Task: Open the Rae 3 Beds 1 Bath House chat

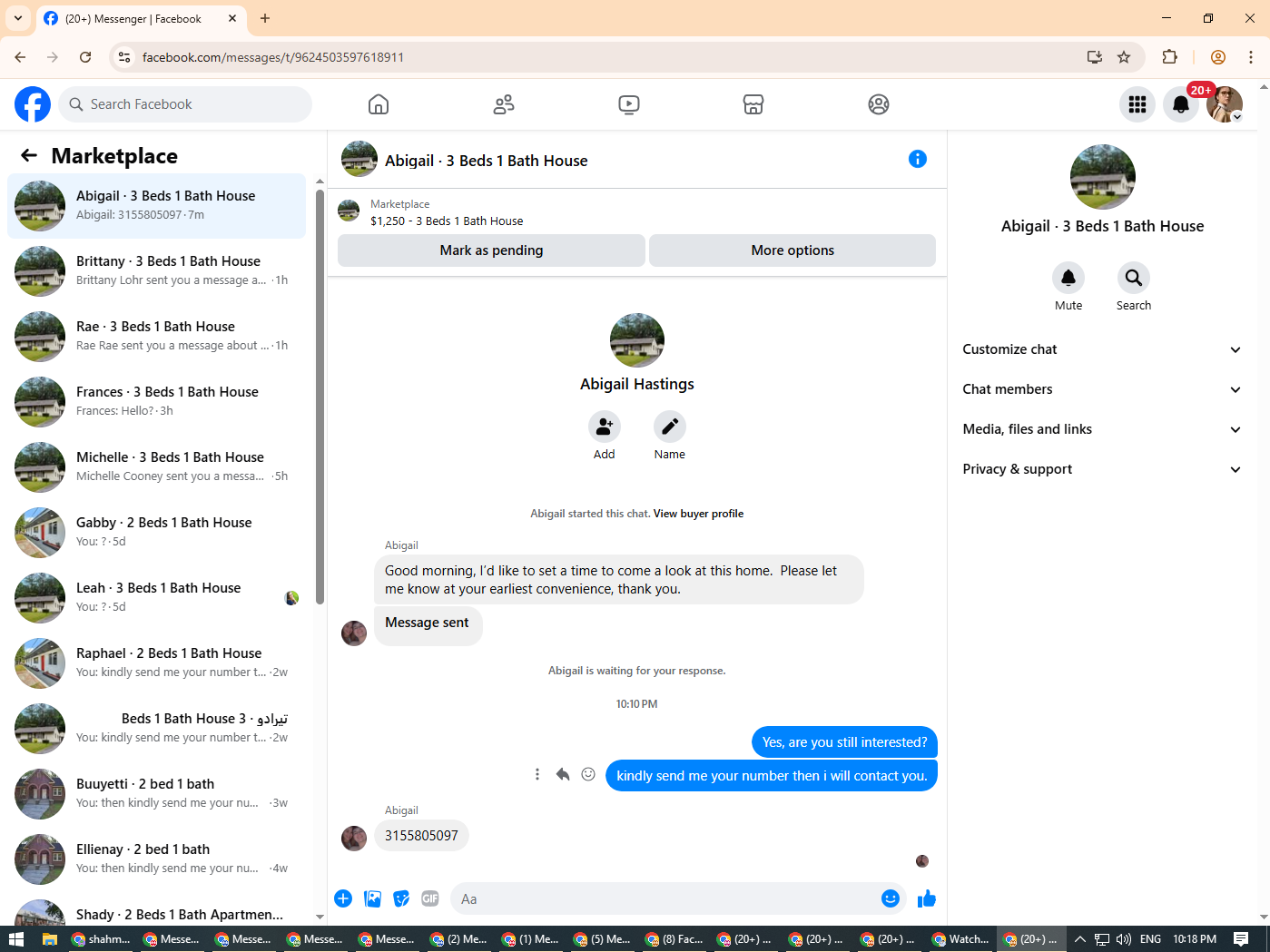Action: pos(156,337)
